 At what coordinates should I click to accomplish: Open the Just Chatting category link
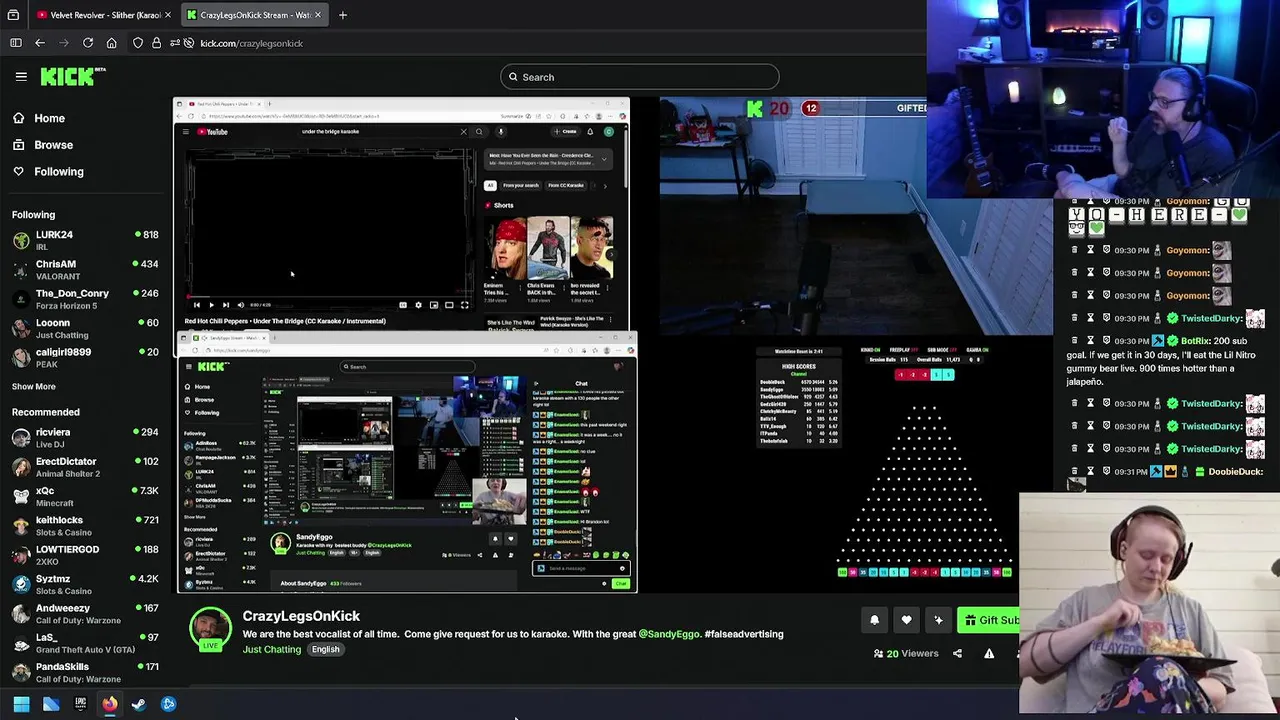[271, 649]
